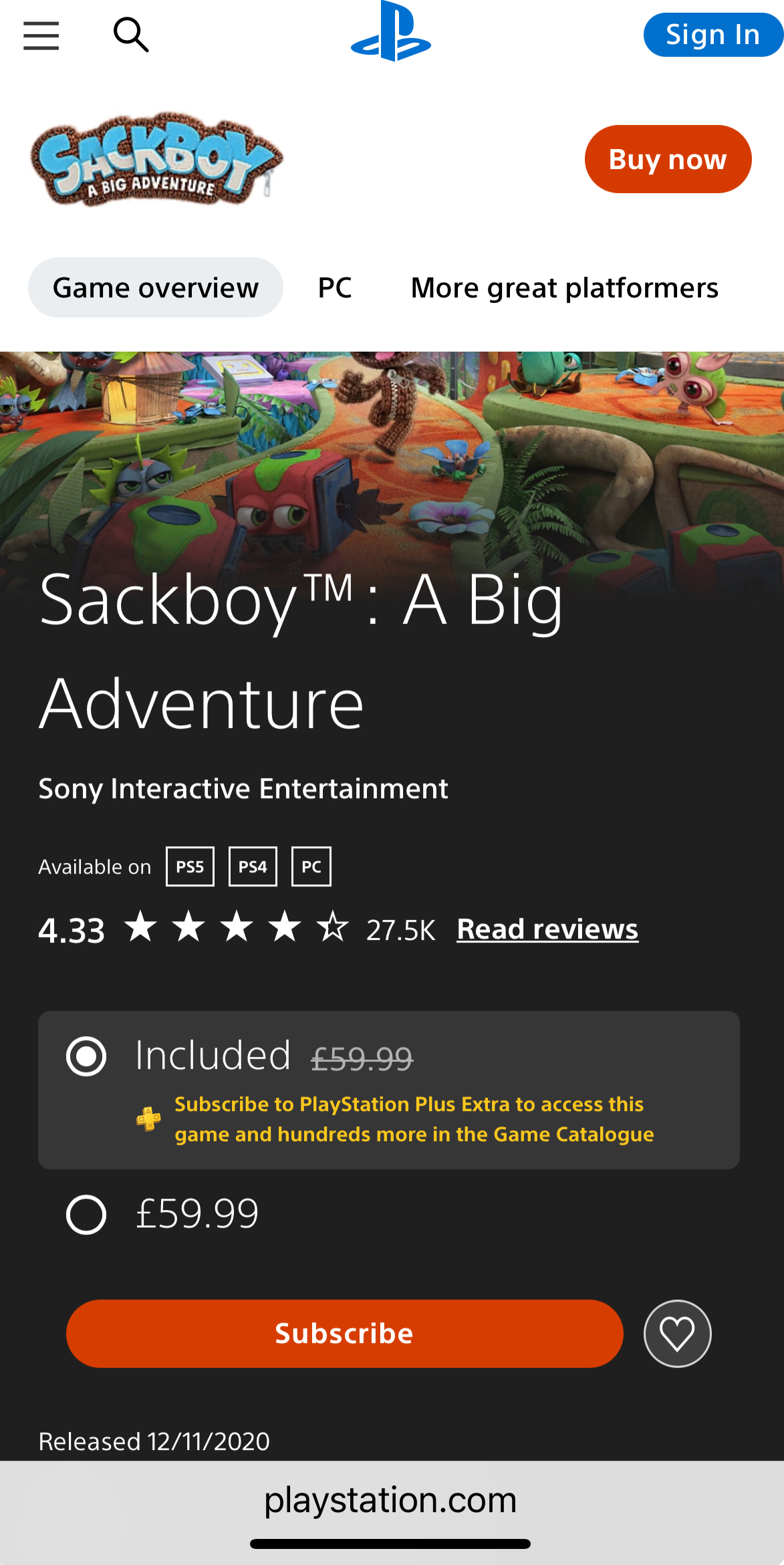Open the hamburger navigation menu

pyautogui.click(x=41, y=35)
